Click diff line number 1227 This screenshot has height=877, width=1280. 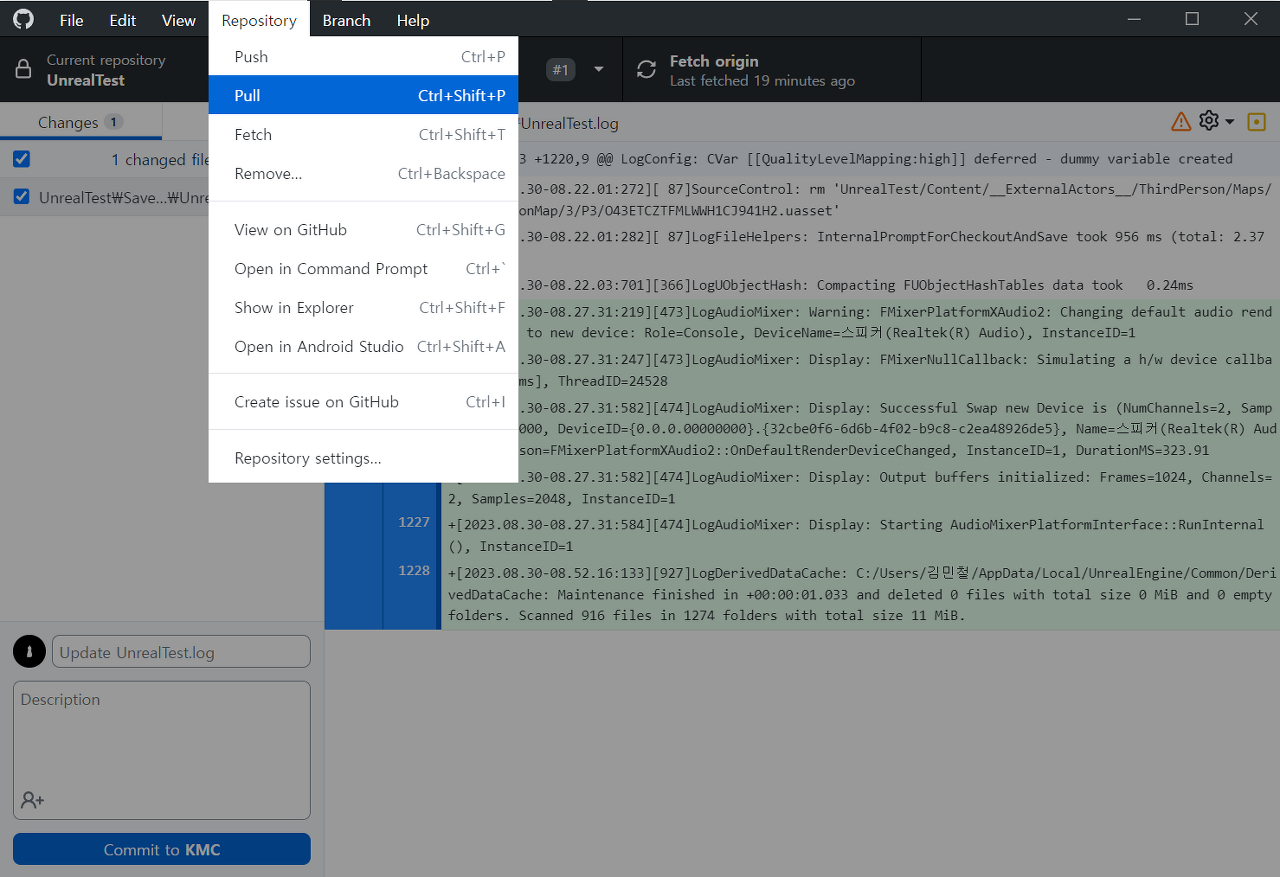(413, 522)
